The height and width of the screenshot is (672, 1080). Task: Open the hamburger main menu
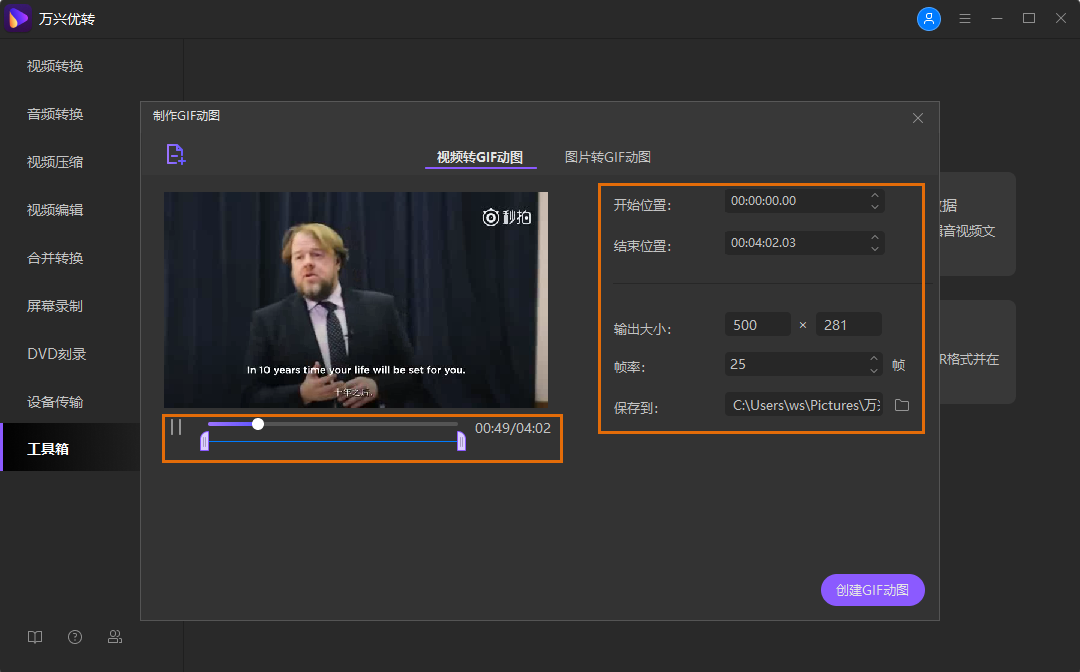[x=965, y=19]
